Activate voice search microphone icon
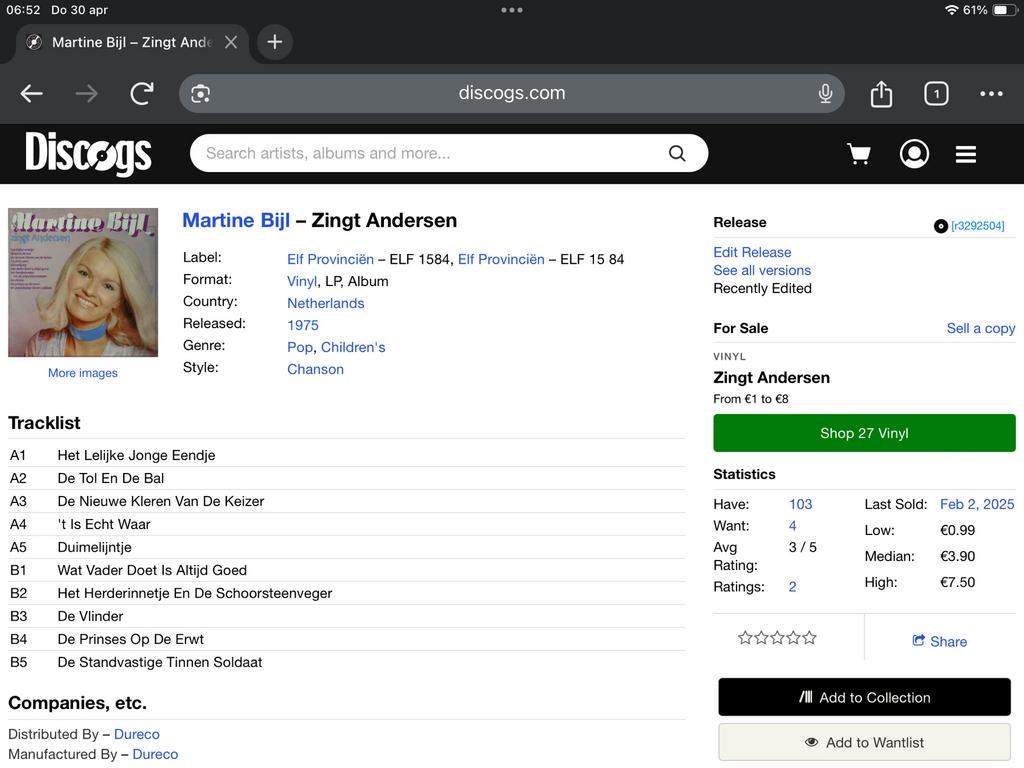This screenshot has width=1024, height=768. [x=825, y=93]
